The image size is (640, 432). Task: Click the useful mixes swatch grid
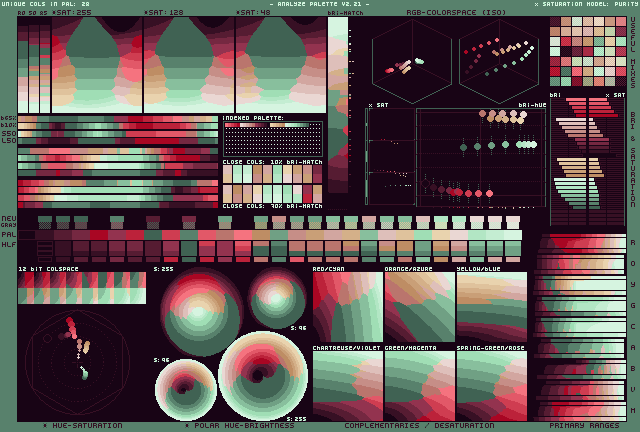click(588, 51)
